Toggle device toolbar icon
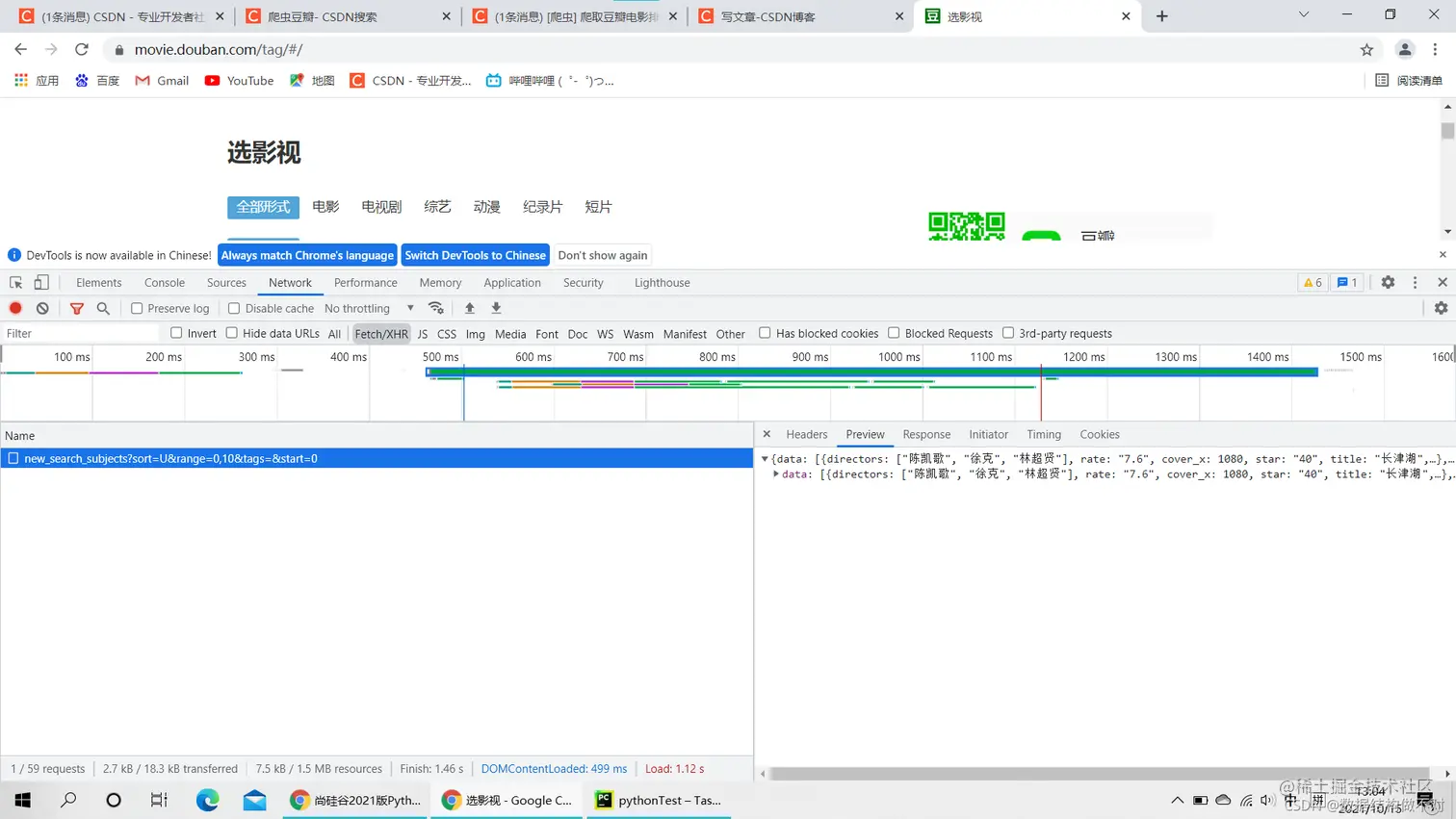This screenshot has height=819, width=1456. pos(41,283)
